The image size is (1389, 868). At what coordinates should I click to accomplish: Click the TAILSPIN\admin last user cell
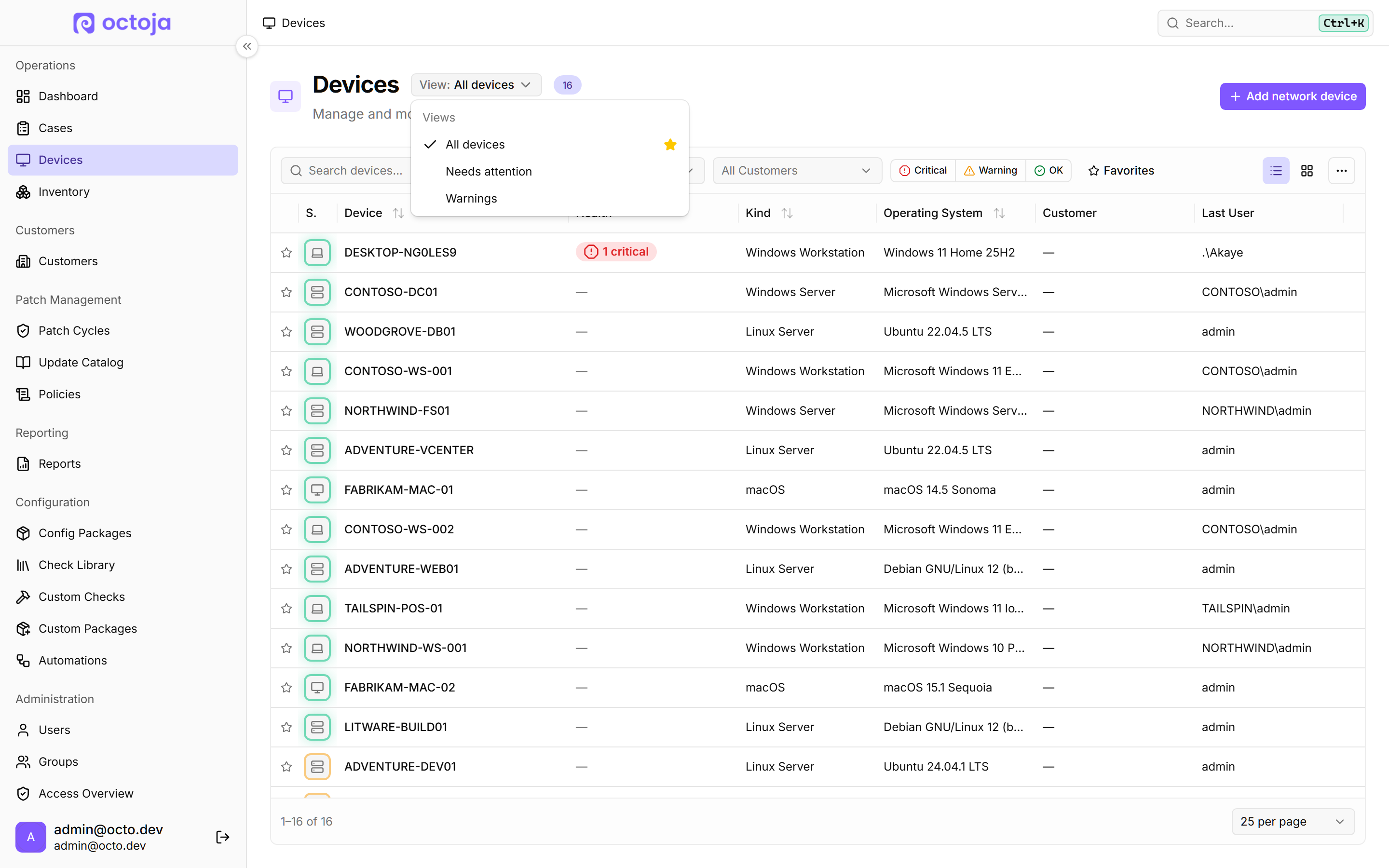[1245, 609]
